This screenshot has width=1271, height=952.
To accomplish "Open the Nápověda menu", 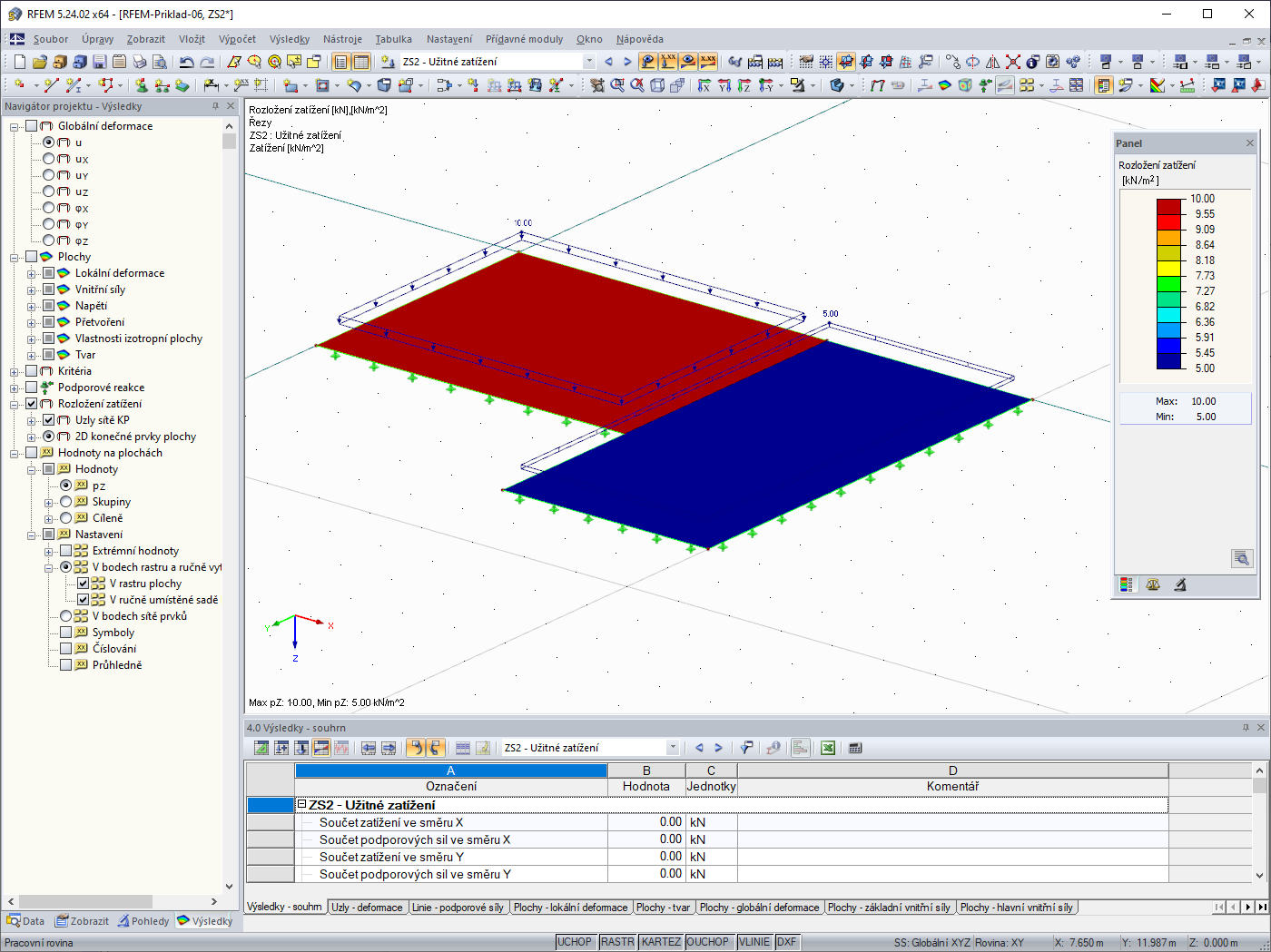I will (640, 39).
